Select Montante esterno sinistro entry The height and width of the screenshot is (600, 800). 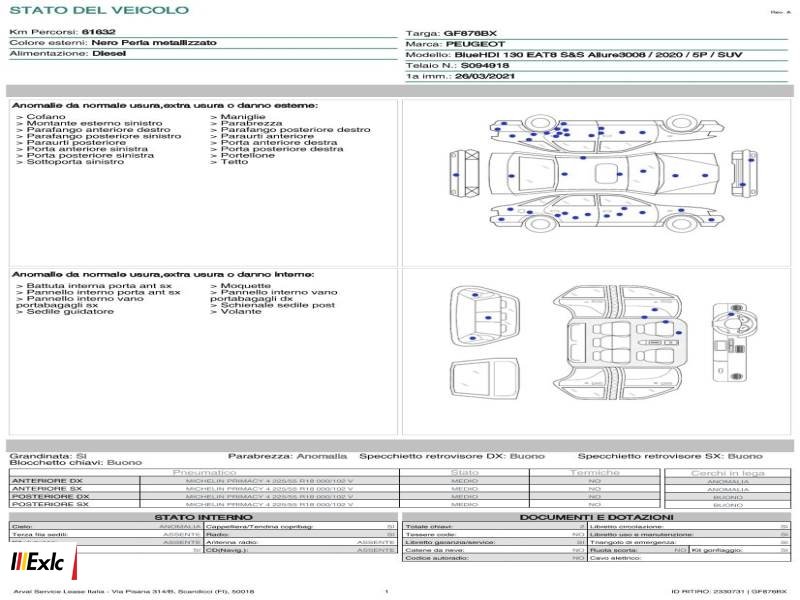tap(89, 123)
